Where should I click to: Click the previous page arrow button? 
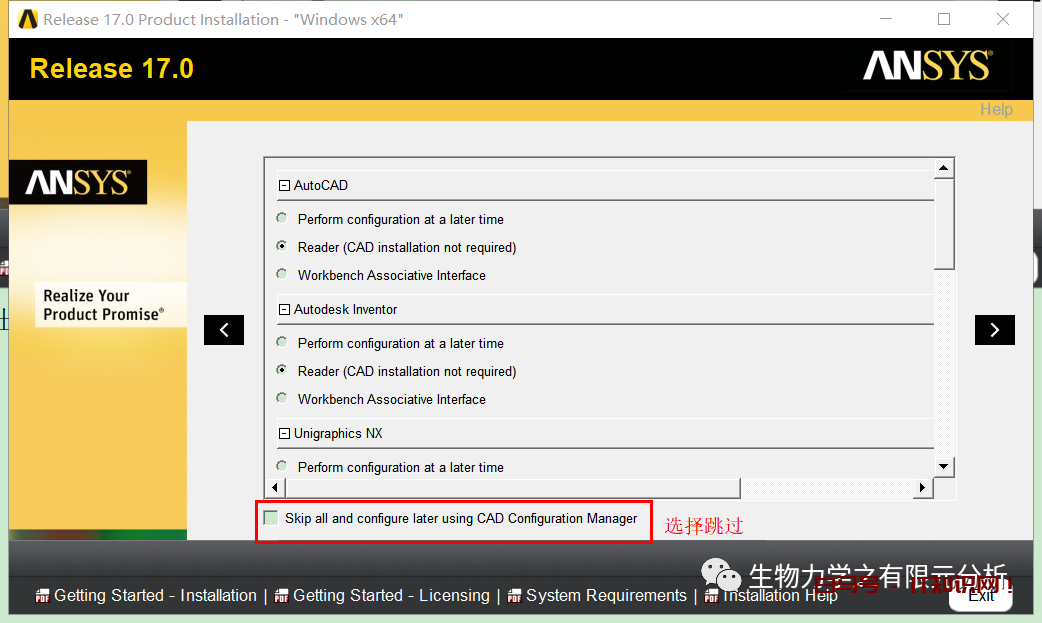tap(224, 330)
